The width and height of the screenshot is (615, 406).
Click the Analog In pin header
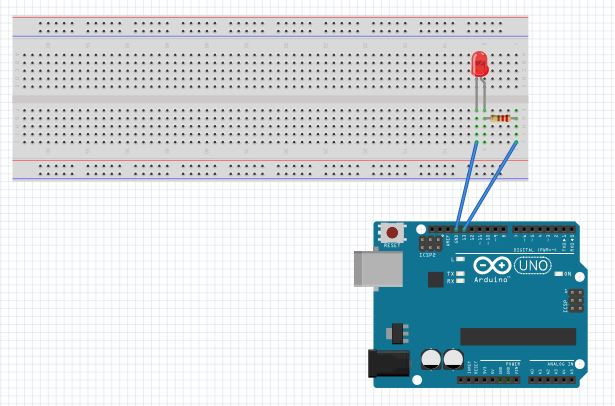coord(552,380)
